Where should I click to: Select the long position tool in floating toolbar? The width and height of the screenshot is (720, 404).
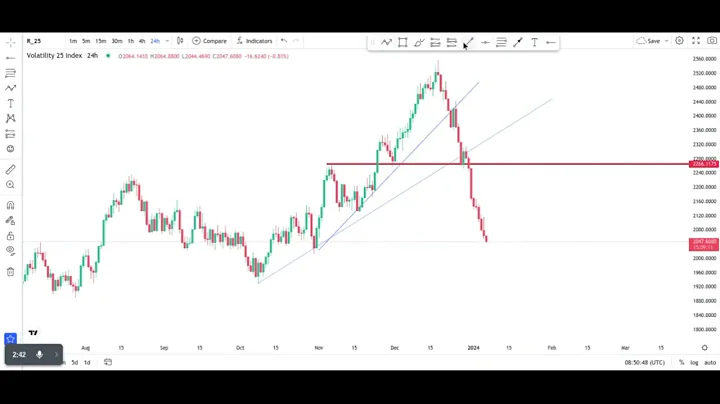click(435, 43)
